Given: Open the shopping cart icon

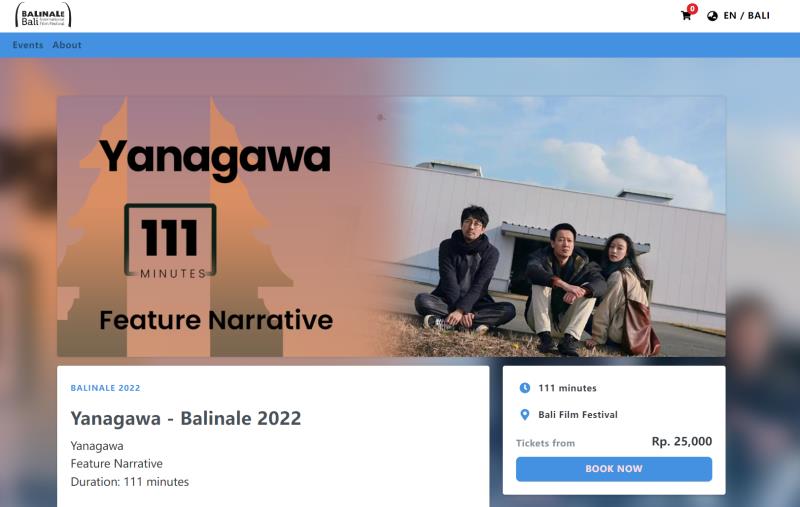Looking at the screenshot, I should [686, 15].
